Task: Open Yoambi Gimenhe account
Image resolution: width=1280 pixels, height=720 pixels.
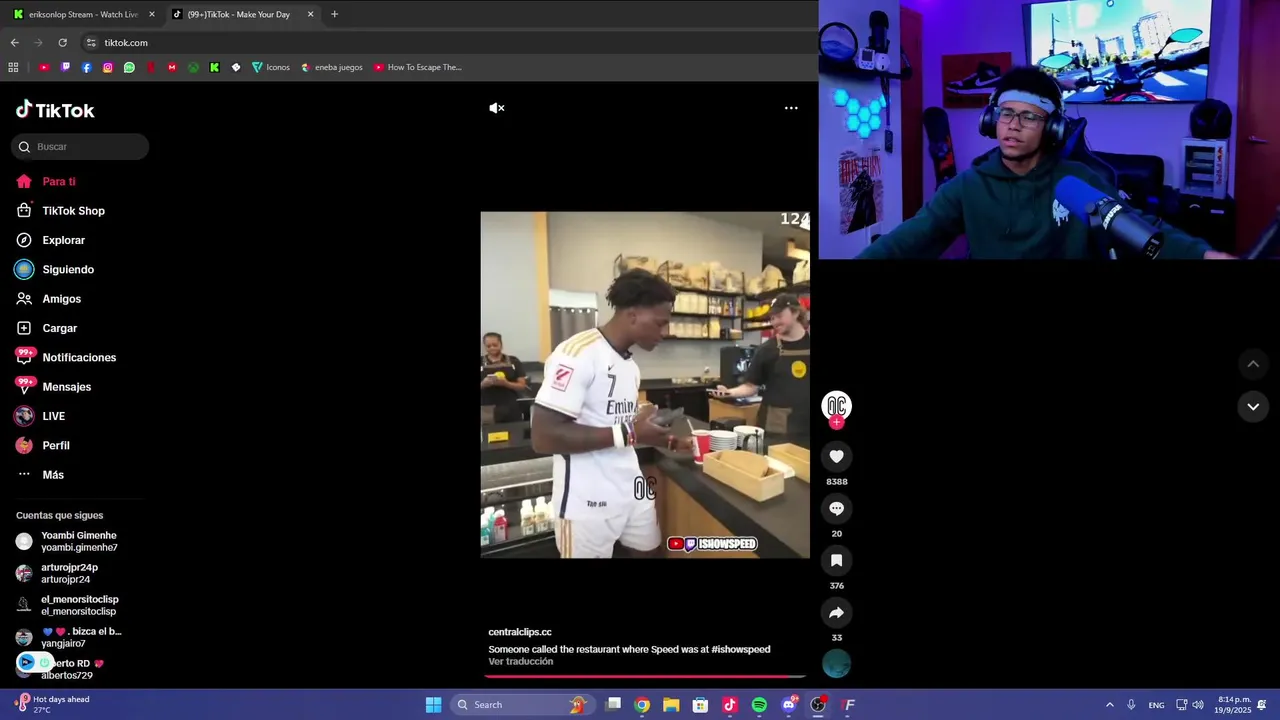Action: point(78,541)
